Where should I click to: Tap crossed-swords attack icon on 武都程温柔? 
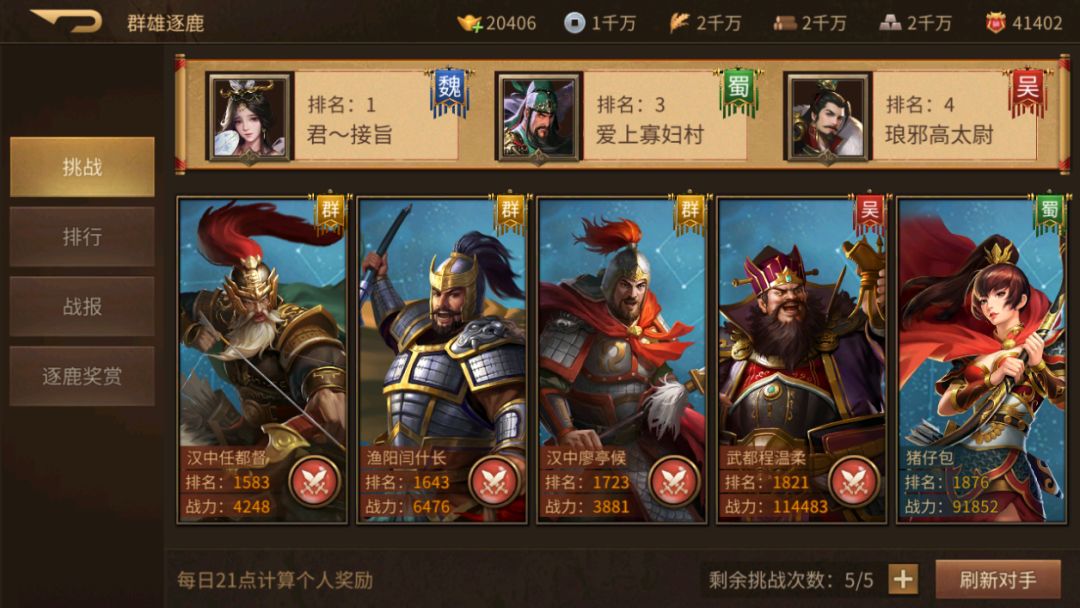point(855,481)
